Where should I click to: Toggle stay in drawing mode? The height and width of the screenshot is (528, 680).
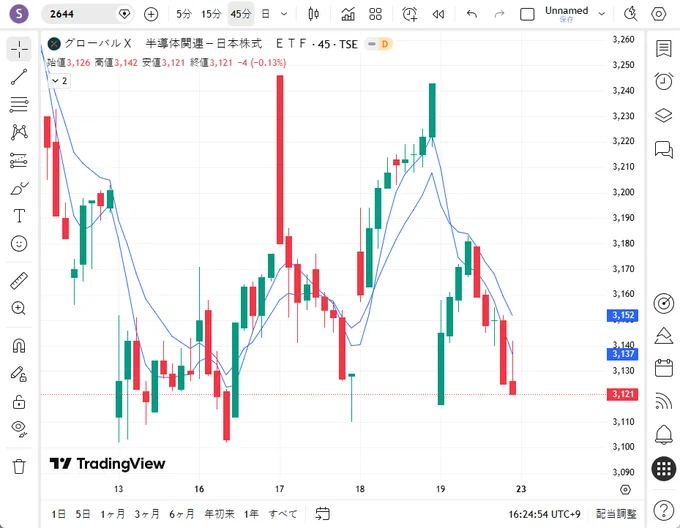(19, 373)
